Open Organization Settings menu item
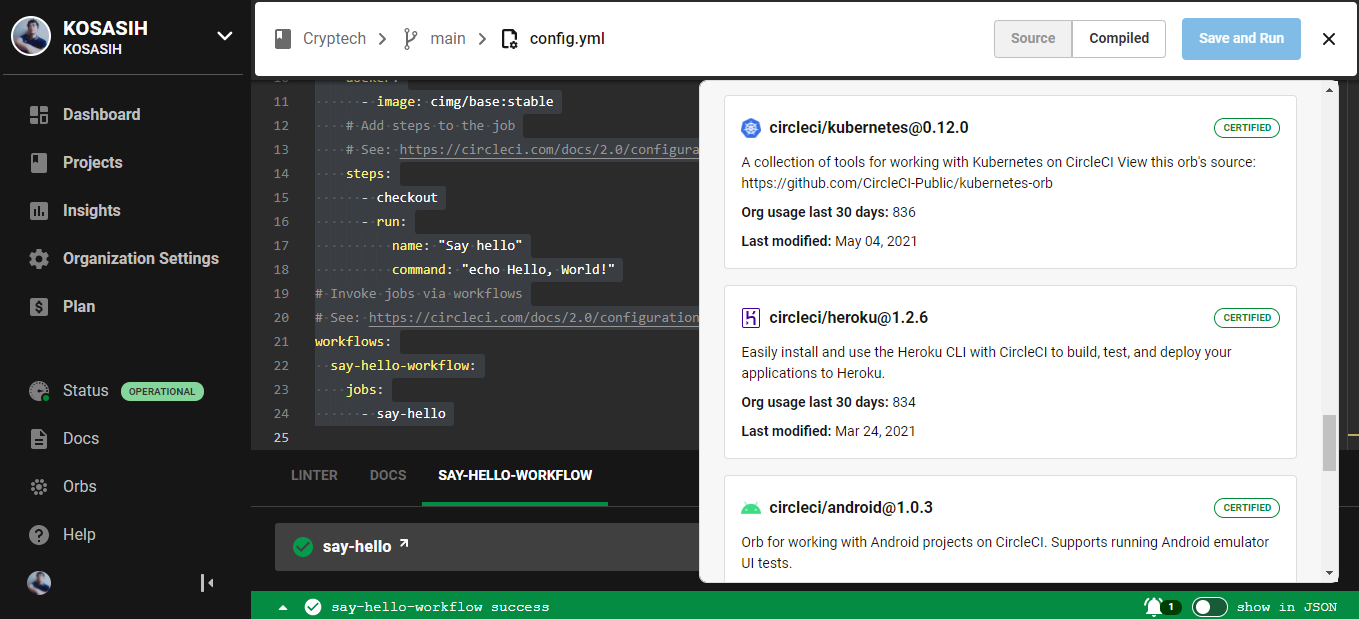The width and height of the screenshot is (1359, 619). 141,258
